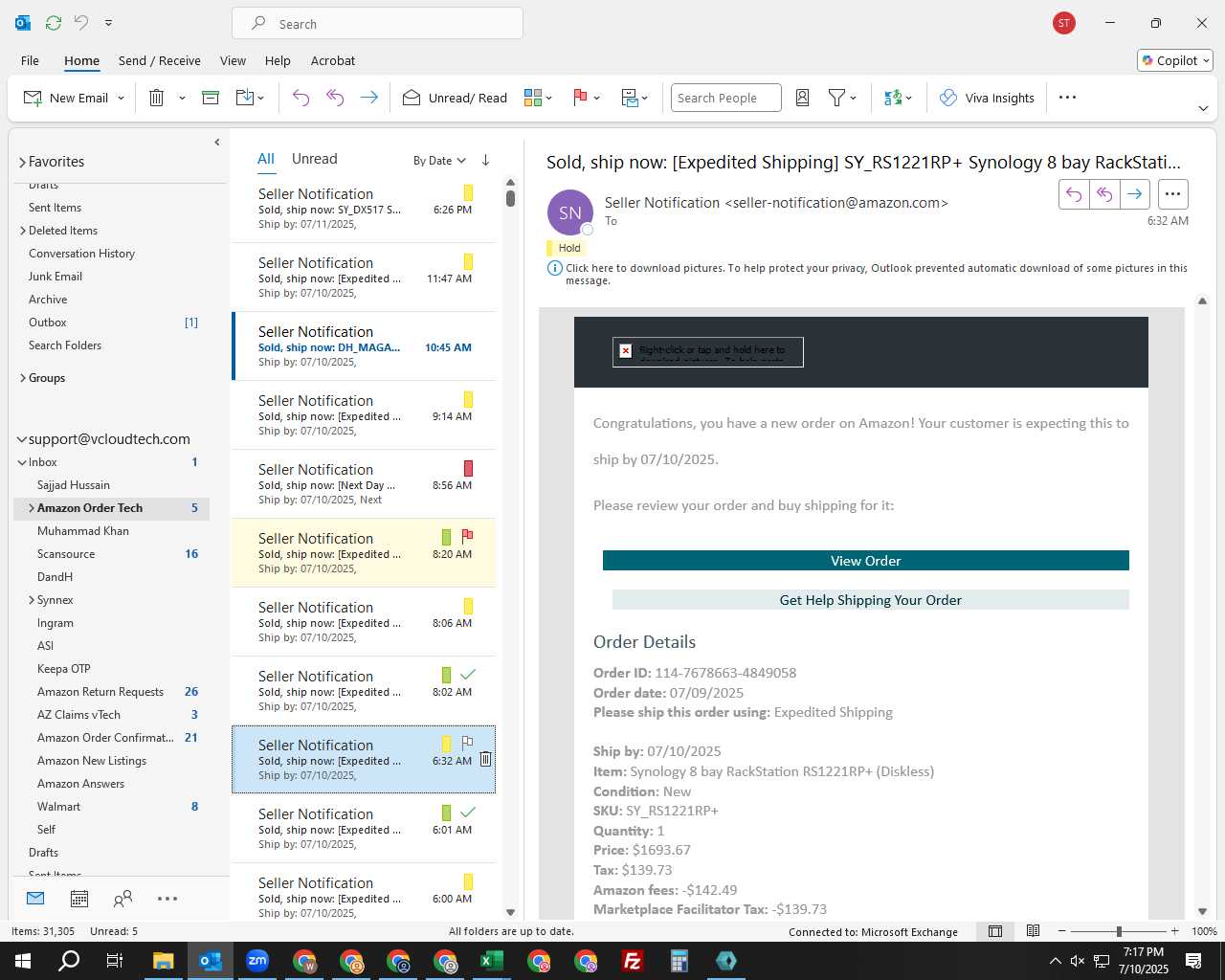Open the ribbon more commands ellipsis
The width and height of the screenshot is (1225, 980).
pyautogui.click(x=1068, y=98)
